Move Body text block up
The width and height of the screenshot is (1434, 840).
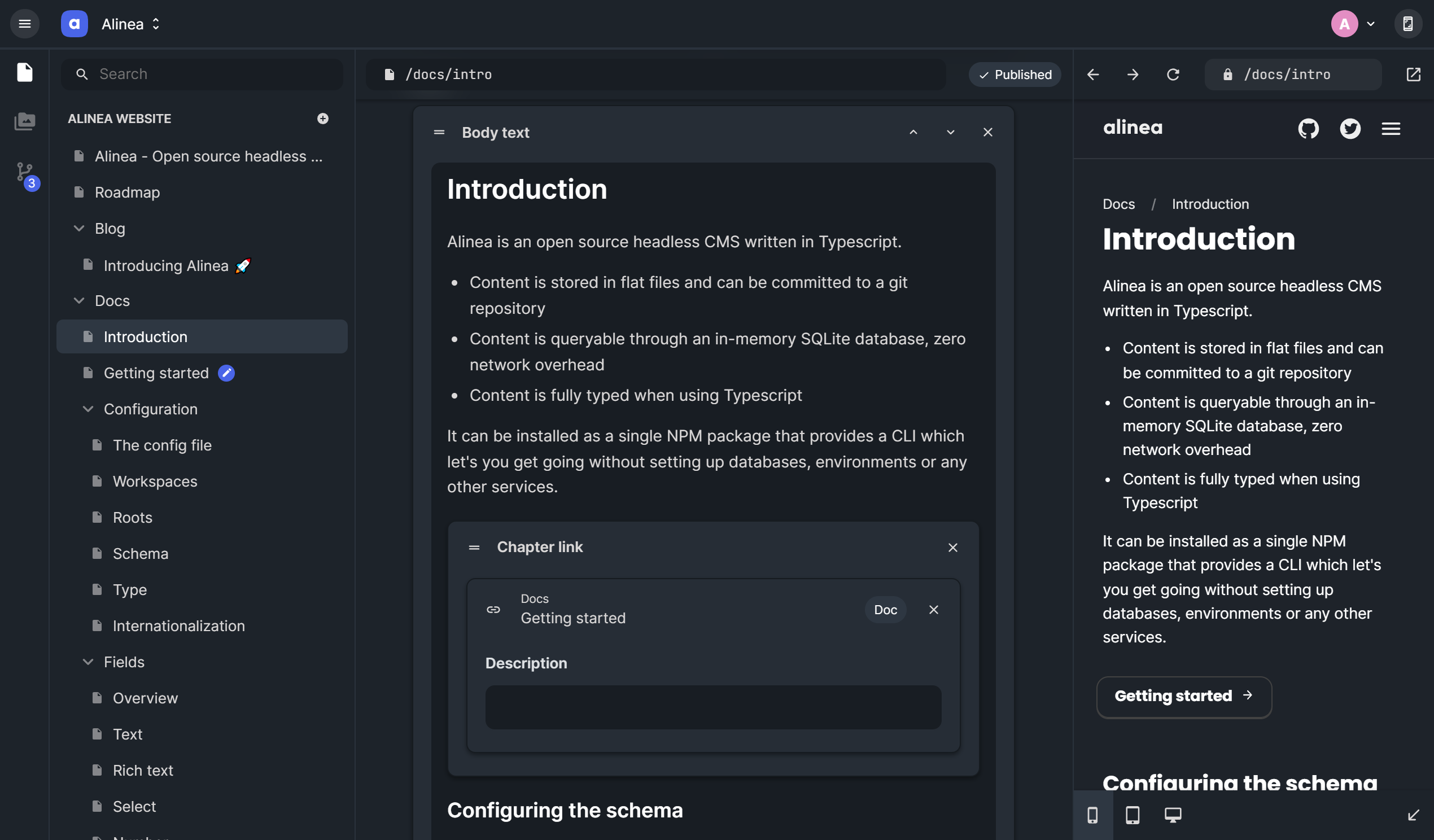(913, 132)
